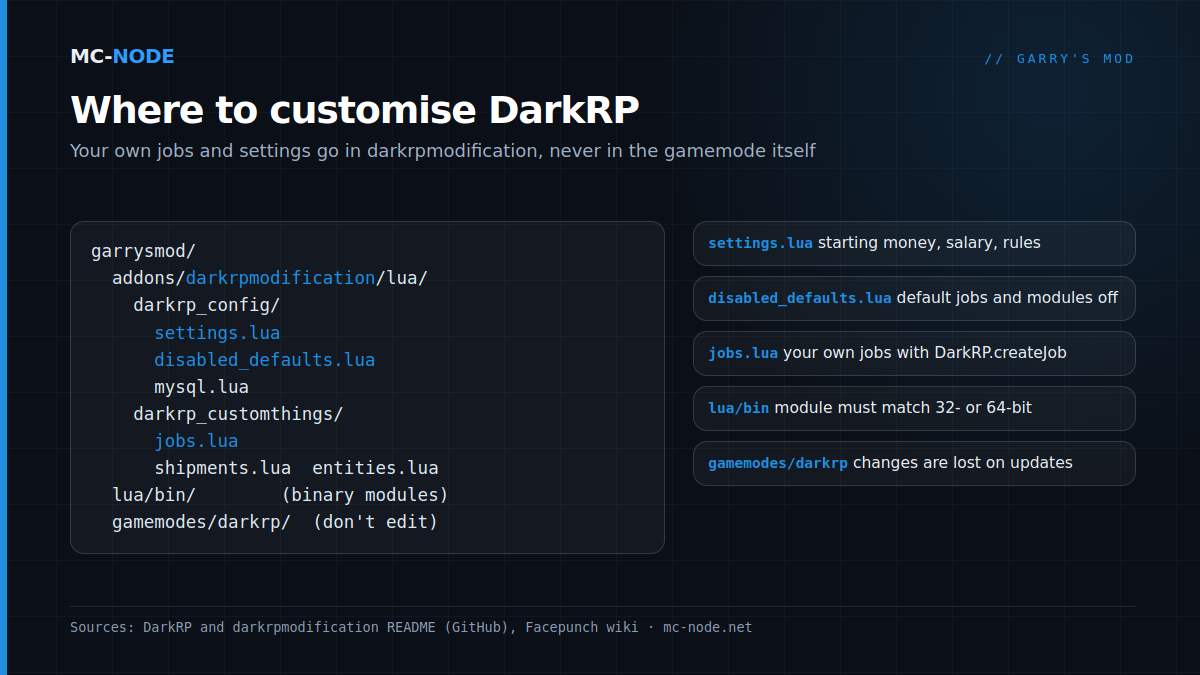Select the darkrp_config/ folder line
The width and height of the screenshot is (1200, 675).
(206, 305)
